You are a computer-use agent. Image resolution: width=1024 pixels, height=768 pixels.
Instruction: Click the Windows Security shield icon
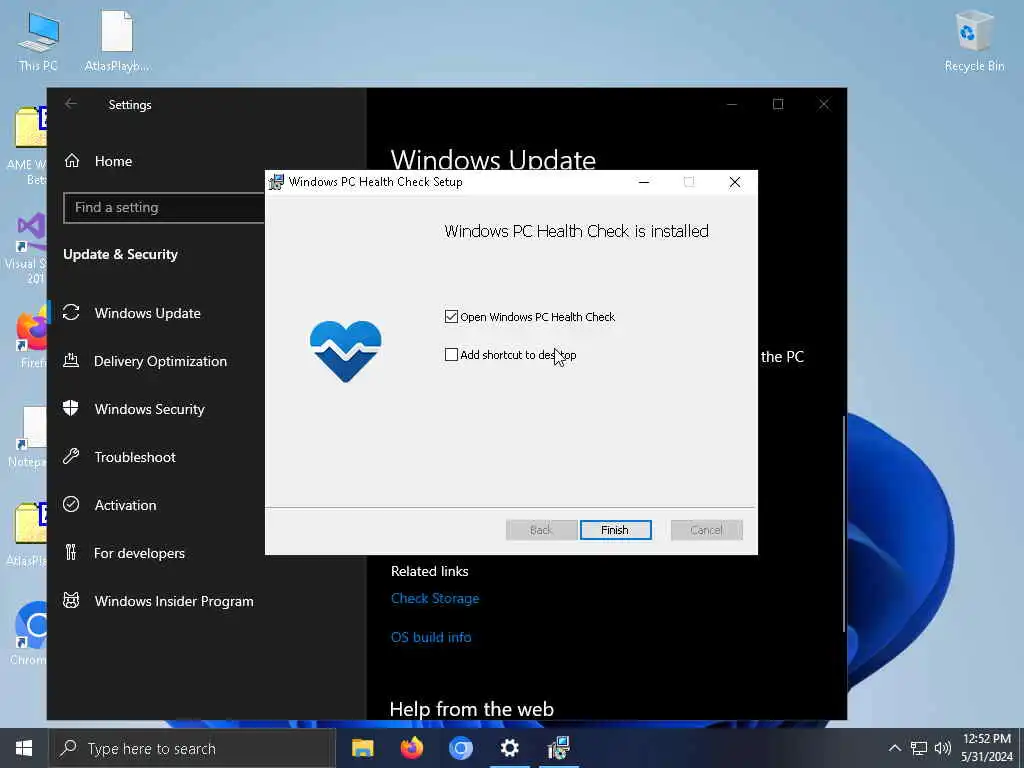(x=71, y=408)
